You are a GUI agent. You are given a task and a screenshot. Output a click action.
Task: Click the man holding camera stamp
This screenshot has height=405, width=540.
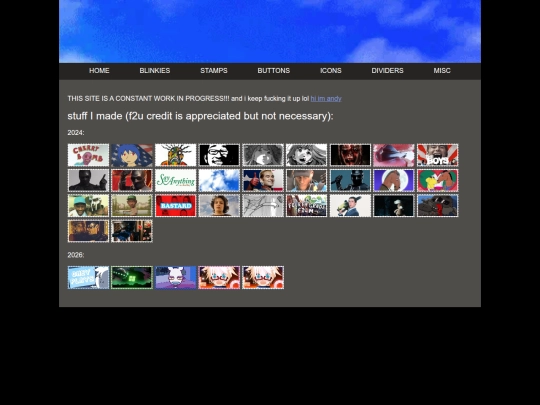click(x=350, y=206)
